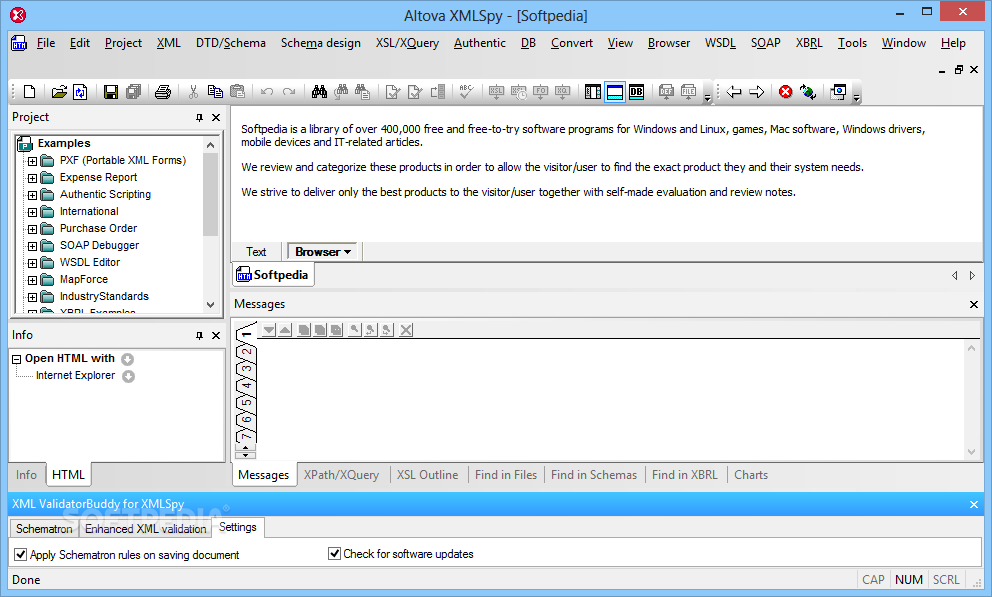The width and height of the screenshot is (992, 597).
Task: Switch to the XPath/XQuery tab
Action: click(341, 475)
